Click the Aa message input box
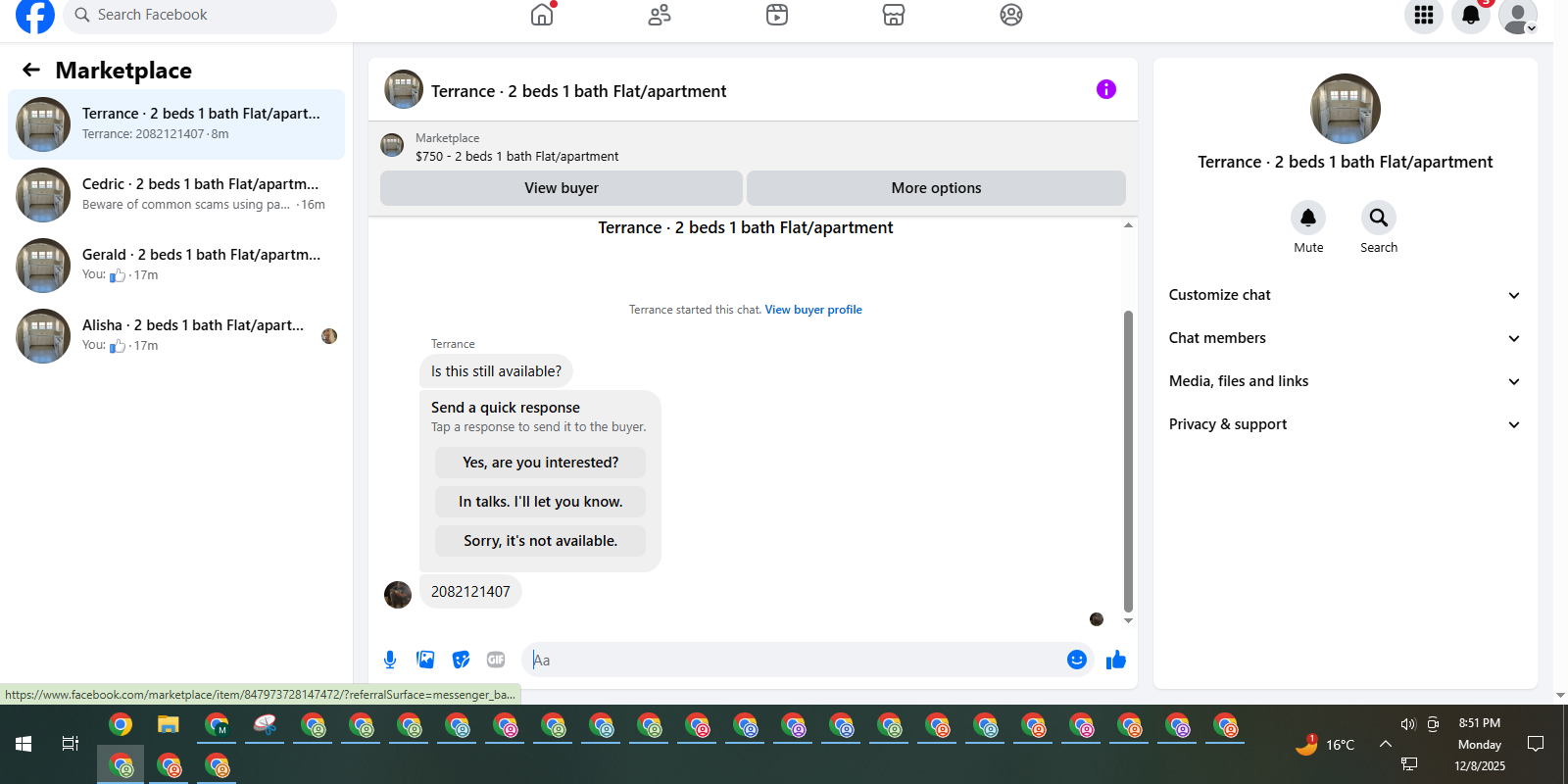Viewport: 1568px width, 784px height. 795,660
